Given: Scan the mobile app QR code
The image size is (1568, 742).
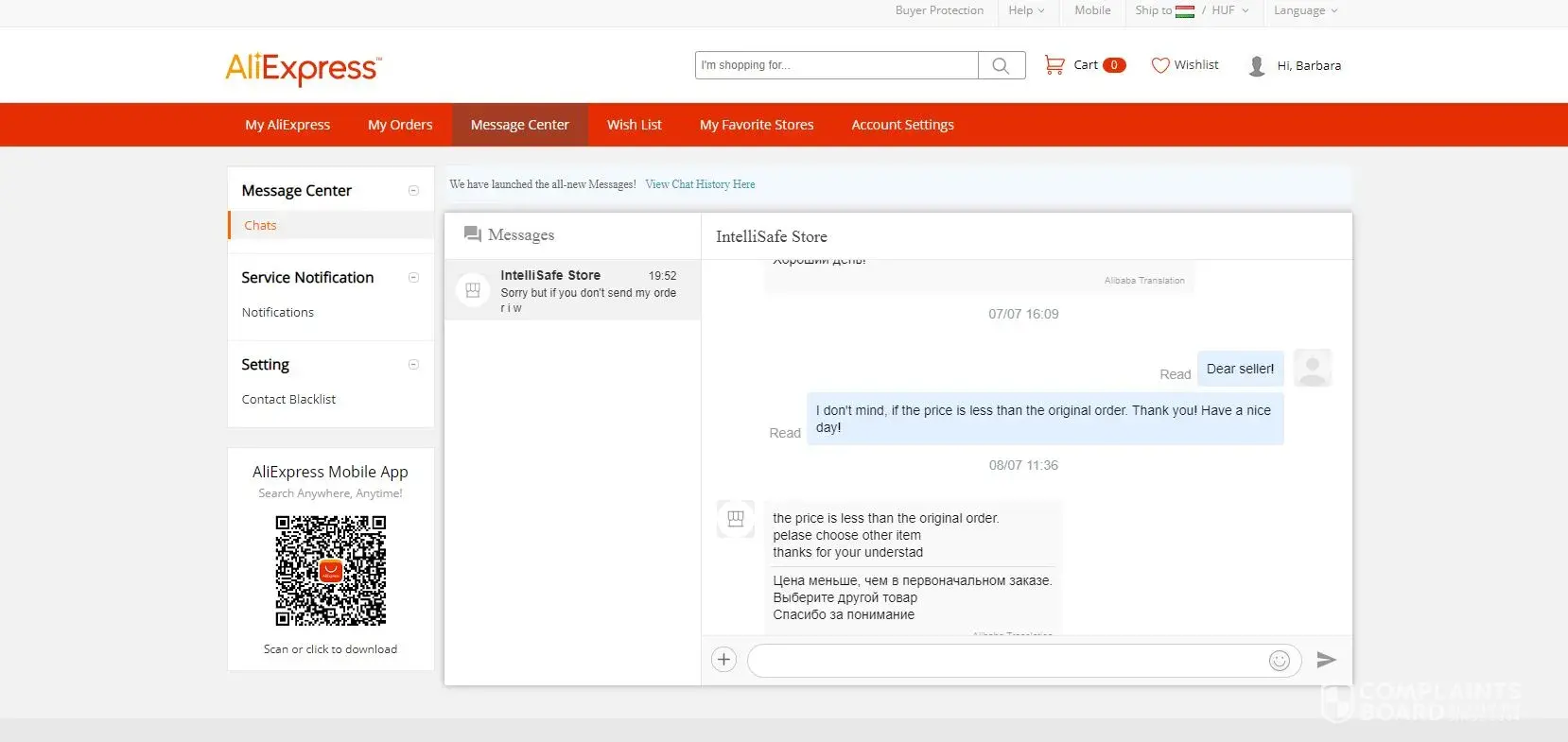Looking at the screenshot, I should (330, 571).
